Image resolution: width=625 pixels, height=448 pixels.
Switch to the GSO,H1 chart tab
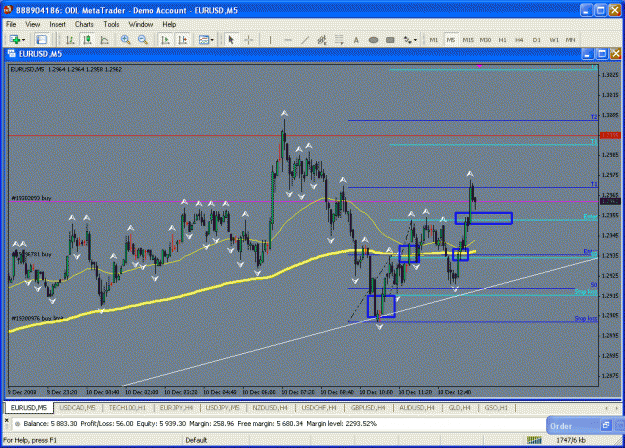click(x=496, y=408)
